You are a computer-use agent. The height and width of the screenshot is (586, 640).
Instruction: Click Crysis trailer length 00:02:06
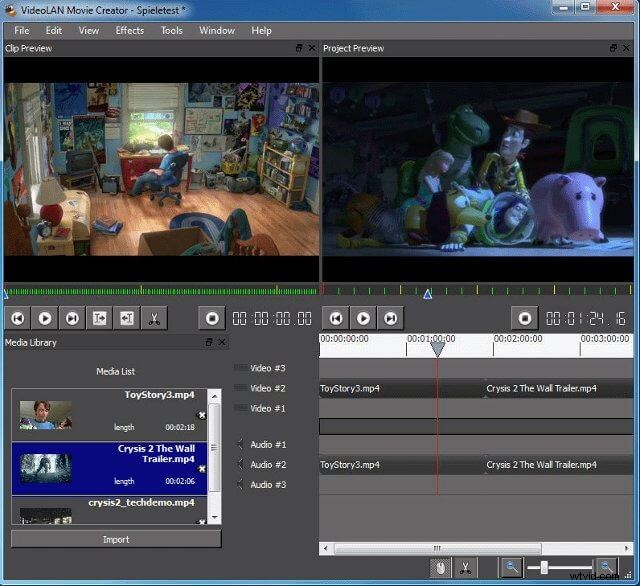click(180, 481)
